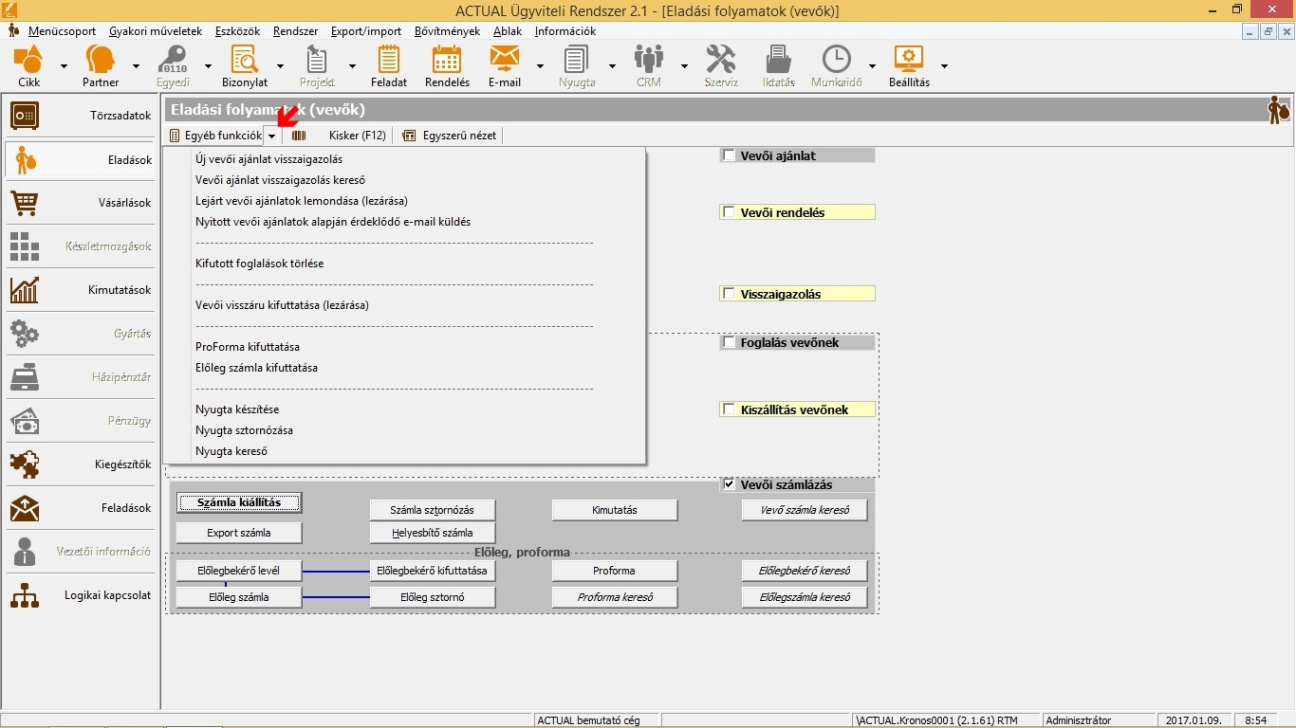
Task: Select Nyugta készítése from the menu
Action: [x=237, y=409]
